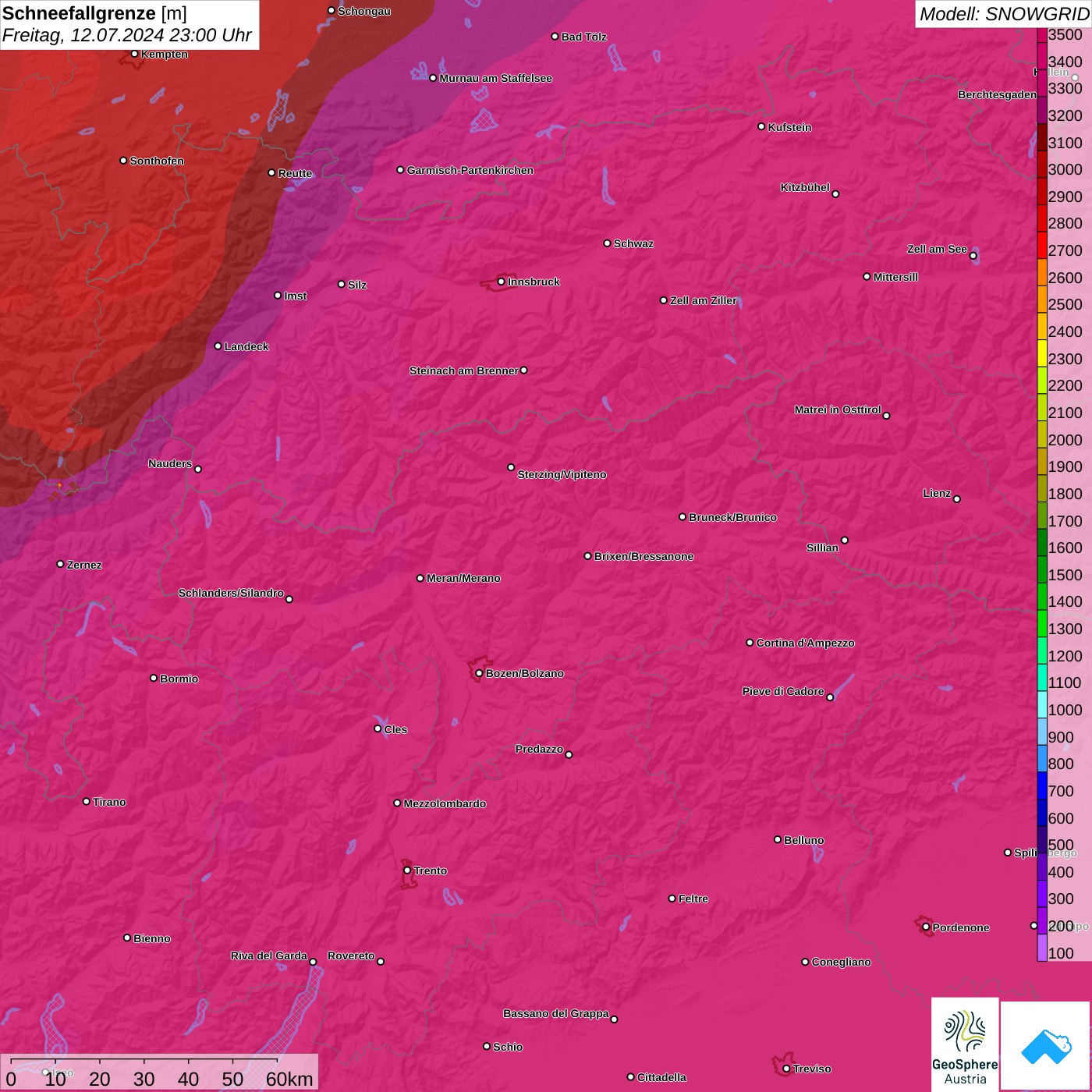Click the Belluno city marker dot
Screen dimensions: 1092x1092
click(x=778, y=839)
